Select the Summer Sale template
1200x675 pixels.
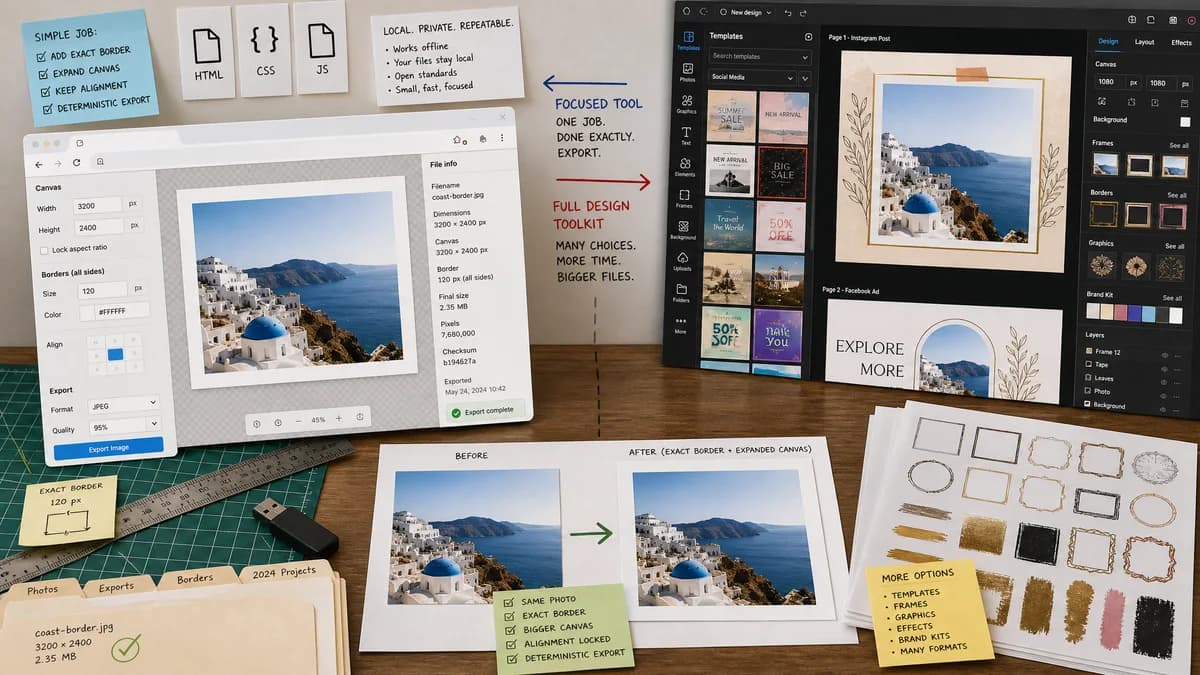(731, 117)
